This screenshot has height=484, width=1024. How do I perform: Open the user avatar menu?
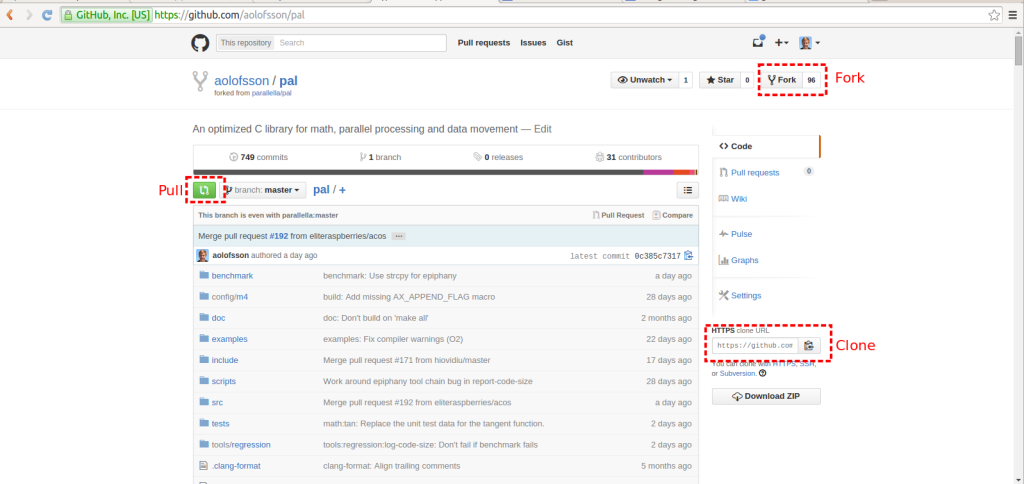(809, 43)
